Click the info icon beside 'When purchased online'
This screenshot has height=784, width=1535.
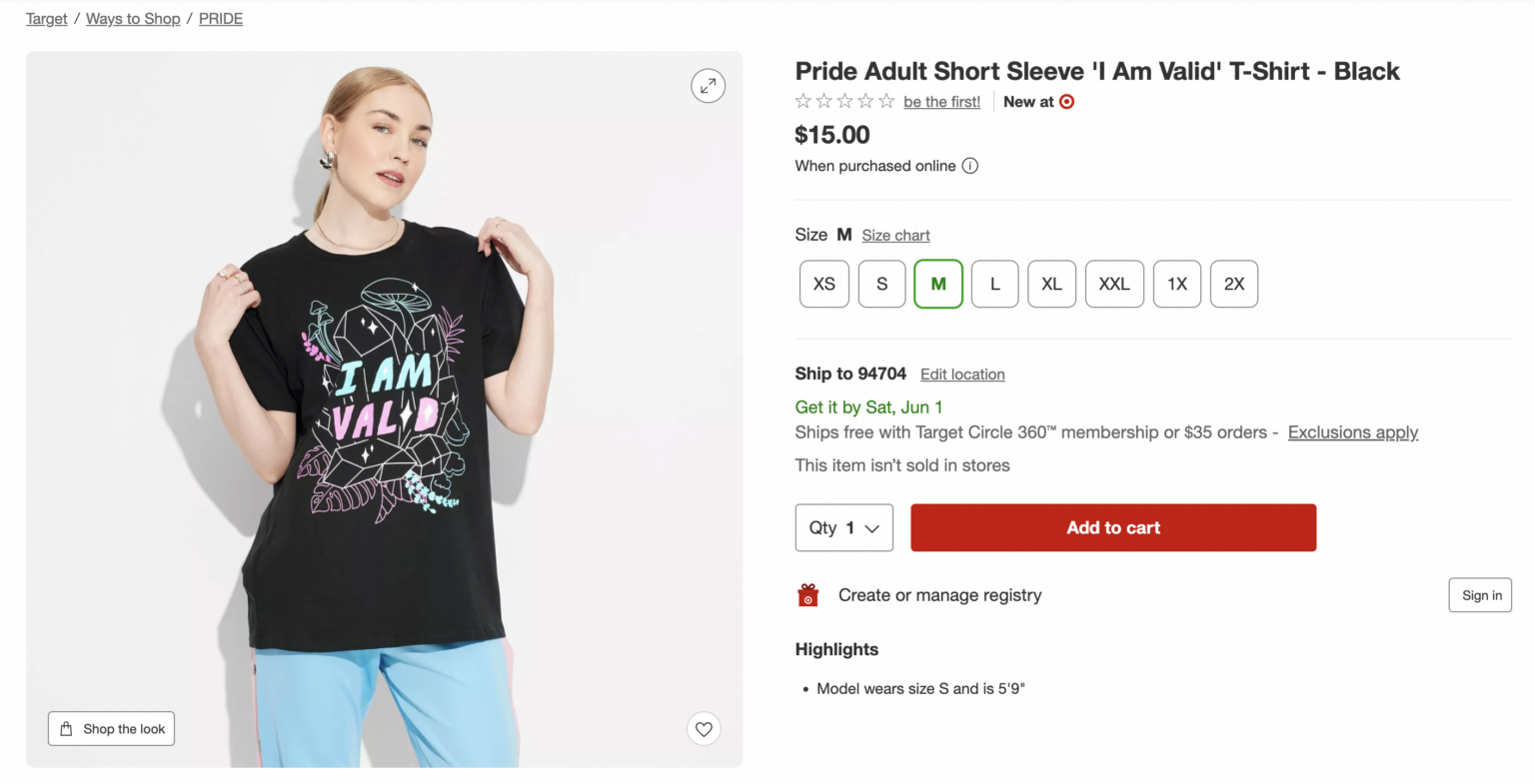click(x=969, y=166)
